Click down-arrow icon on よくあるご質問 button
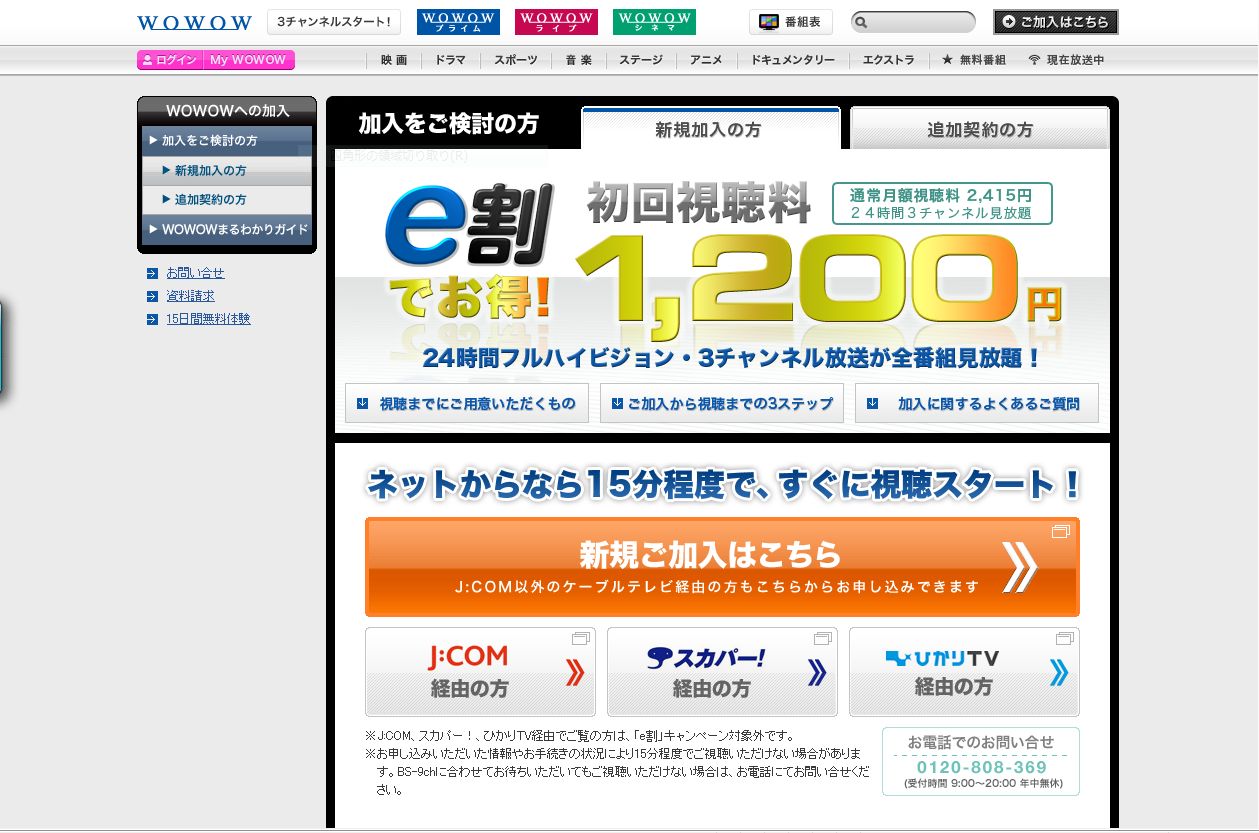Image resolution: width=1259 pixels, height=833 pixels. pyautogui.click(x=873, y=404)
